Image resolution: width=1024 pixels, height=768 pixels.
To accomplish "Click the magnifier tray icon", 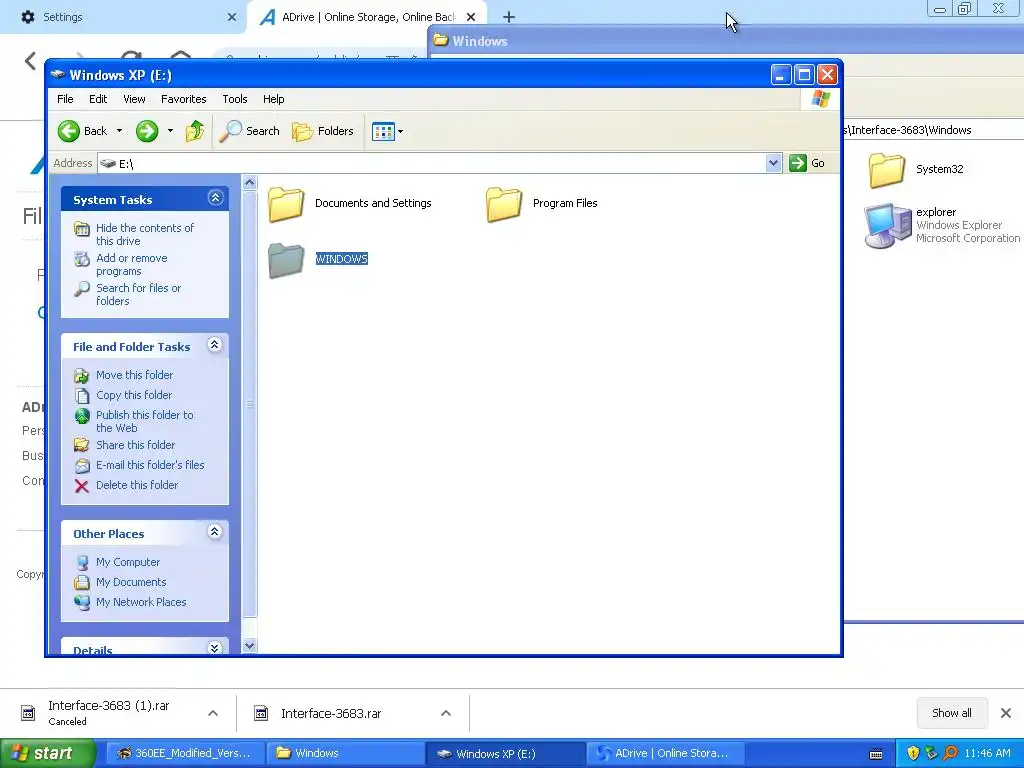I will click(950, 754).
